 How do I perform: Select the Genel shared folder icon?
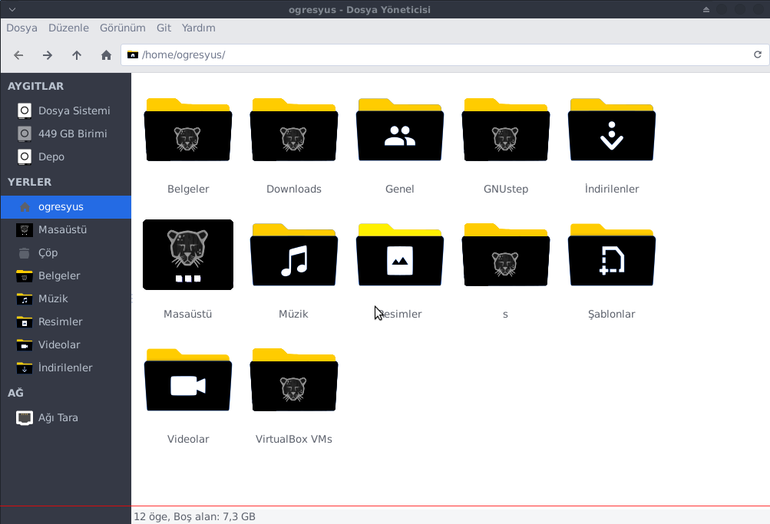(400, 130)
